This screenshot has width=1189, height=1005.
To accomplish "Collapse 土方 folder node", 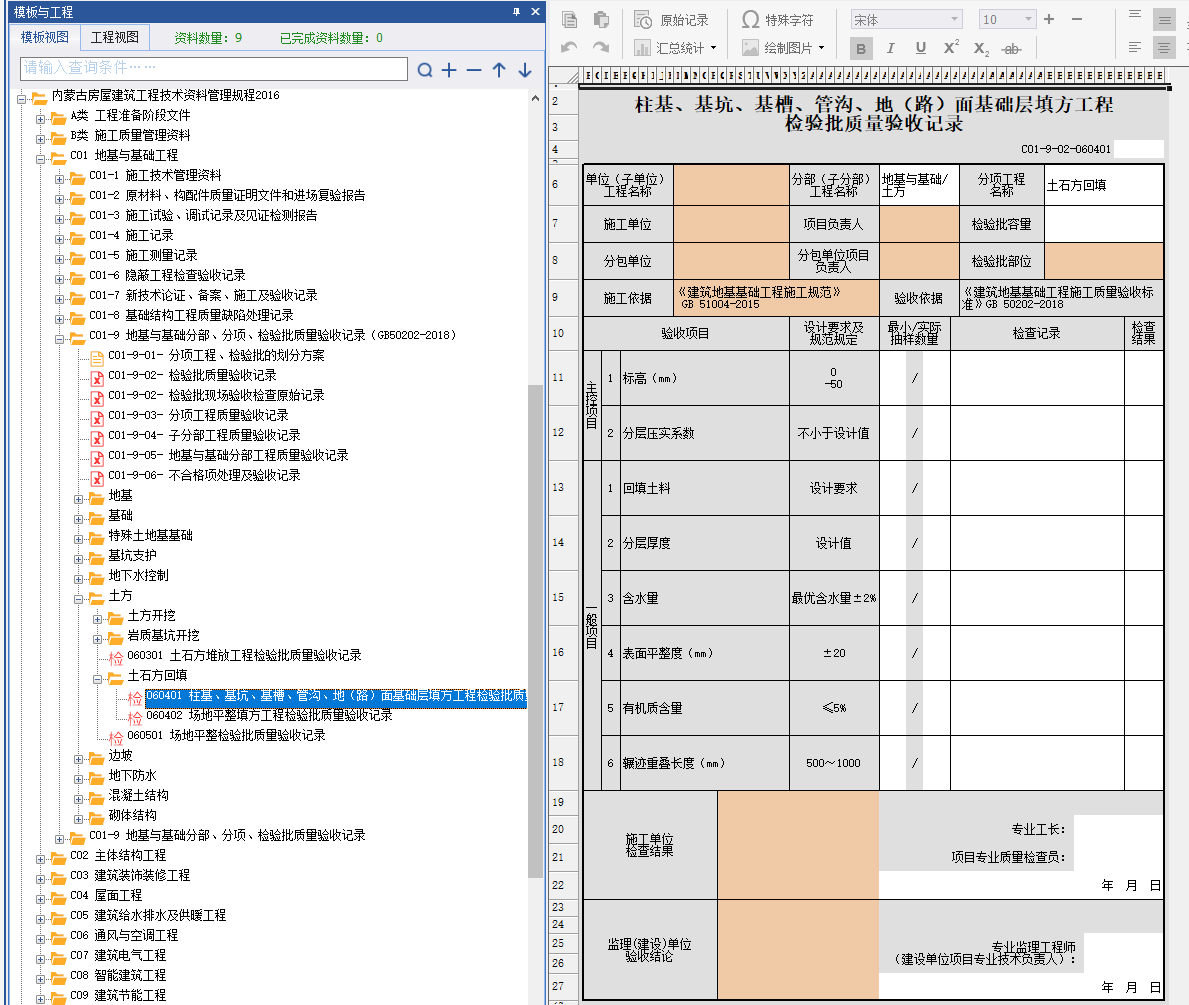I will (x=79, y=599).
